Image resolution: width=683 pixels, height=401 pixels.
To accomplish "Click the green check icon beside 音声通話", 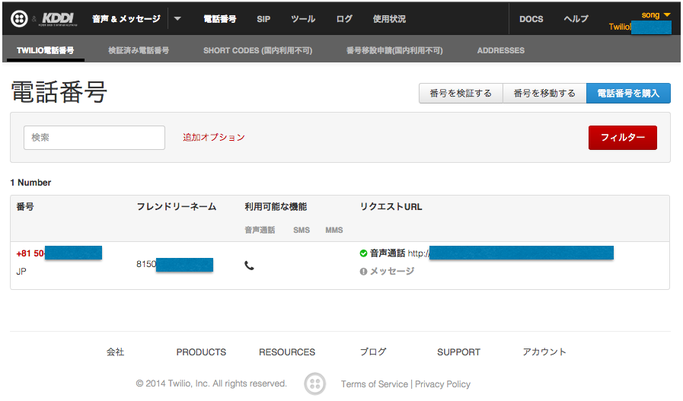I will (x=363, y=253).
